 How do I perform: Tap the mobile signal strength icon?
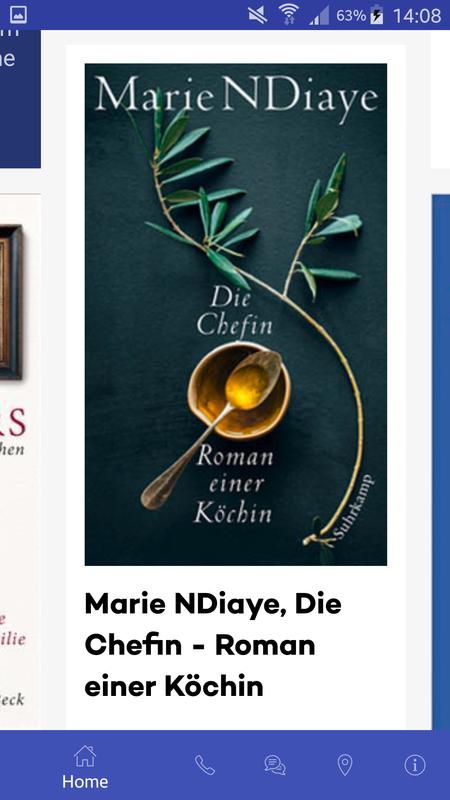[x=319, y=15]
